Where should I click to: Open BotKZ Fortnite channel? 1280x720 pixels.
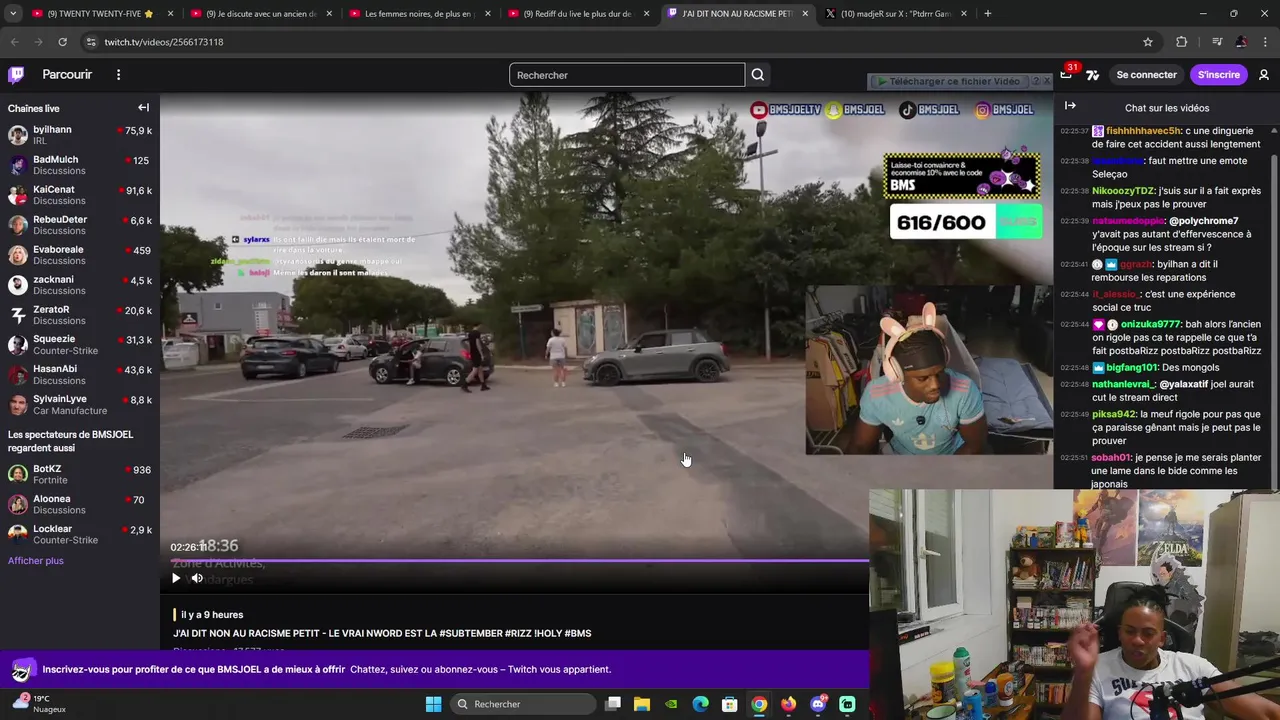[80, 474]
